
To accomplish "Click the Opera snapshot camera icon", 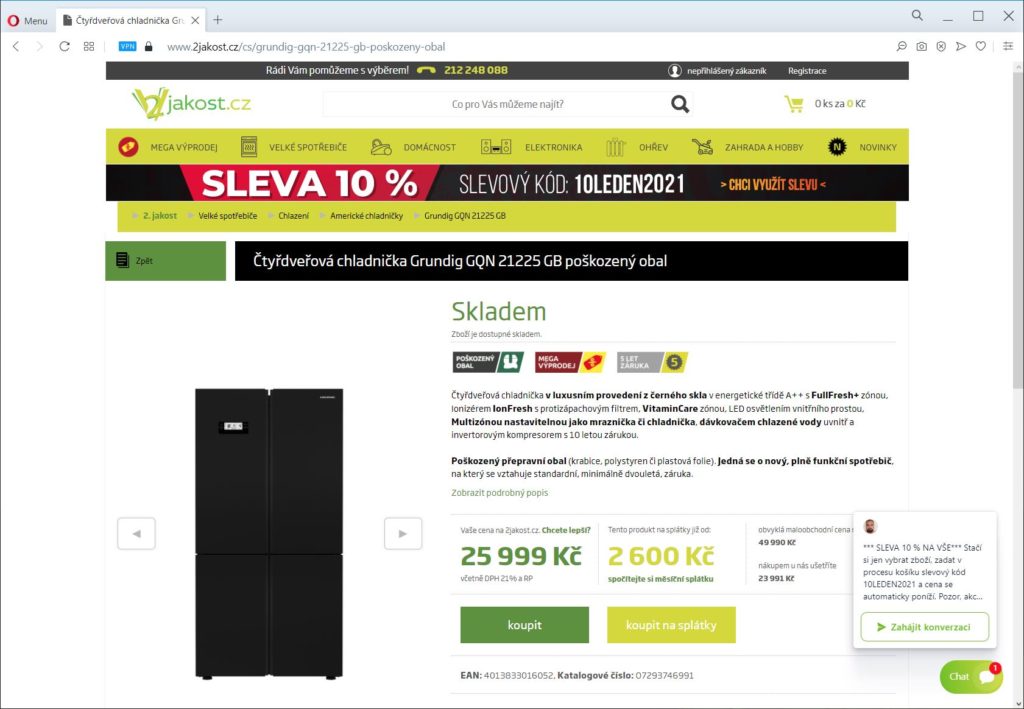I will click(921, 46).
